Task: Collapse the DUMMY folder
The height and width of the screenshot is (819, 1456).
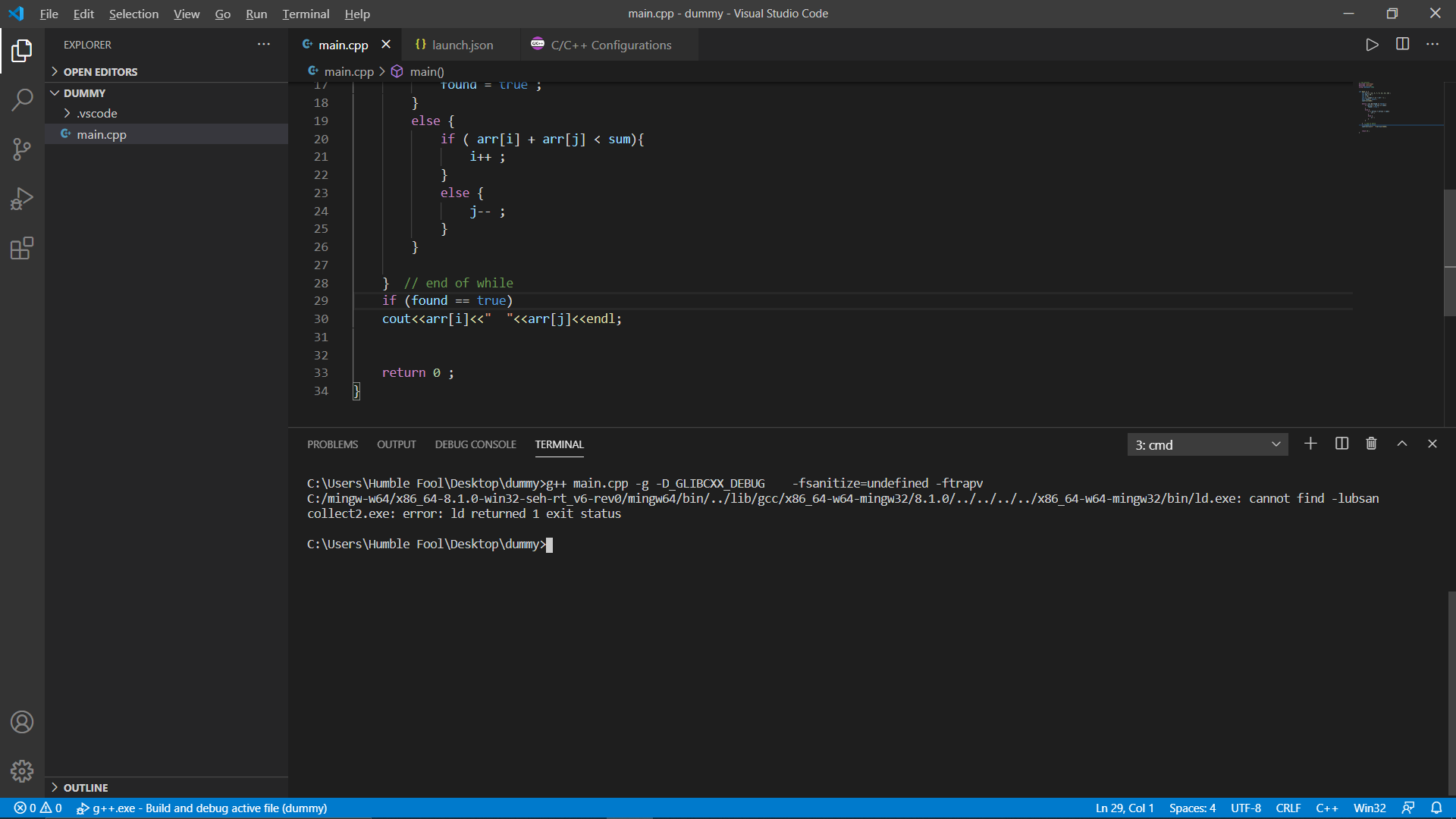Action: click(x=55, y=93)
